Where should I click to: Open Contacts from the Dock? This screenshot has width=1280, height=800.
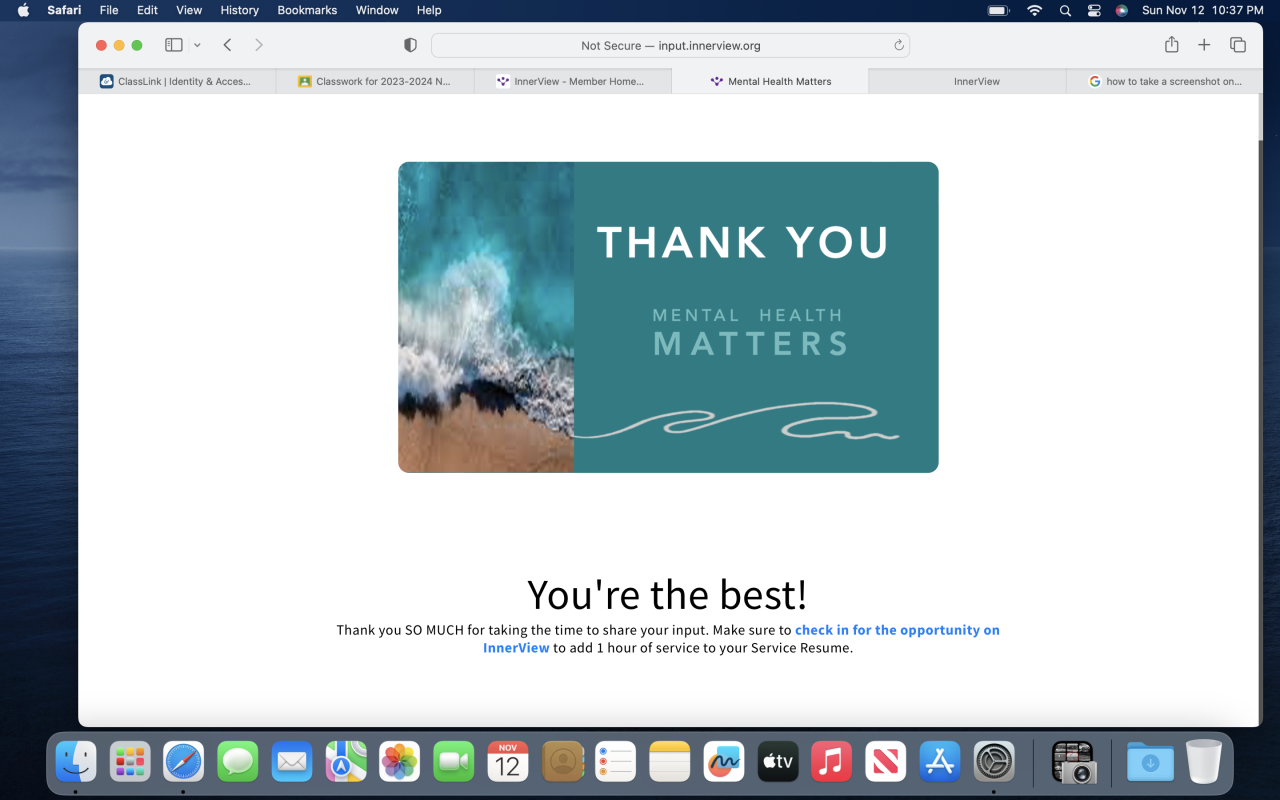pyautogui.click(x=562, y=762)
